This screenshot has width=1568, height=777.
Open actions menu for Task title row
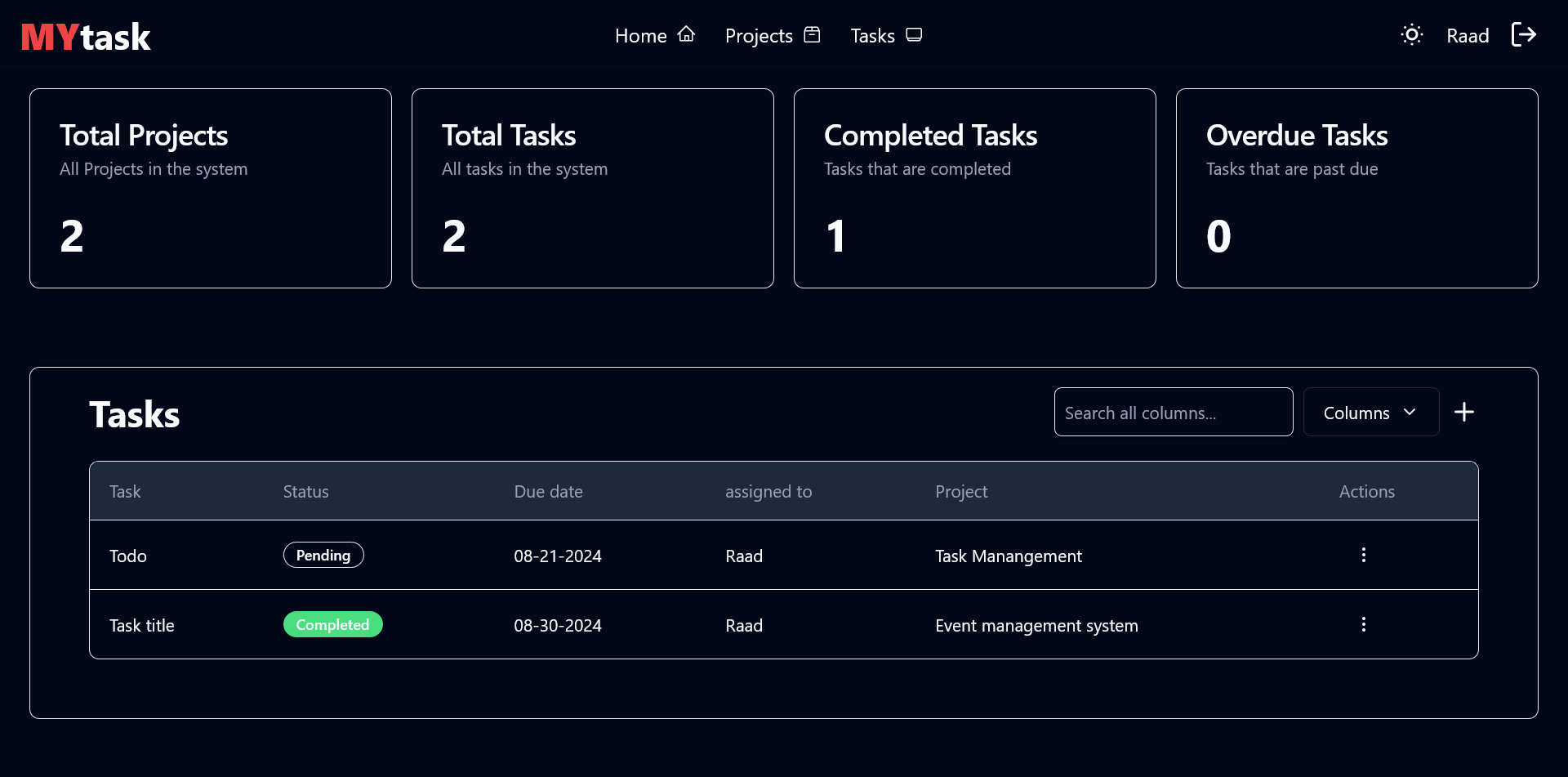pyautogui.click(x=1363, y=625)
